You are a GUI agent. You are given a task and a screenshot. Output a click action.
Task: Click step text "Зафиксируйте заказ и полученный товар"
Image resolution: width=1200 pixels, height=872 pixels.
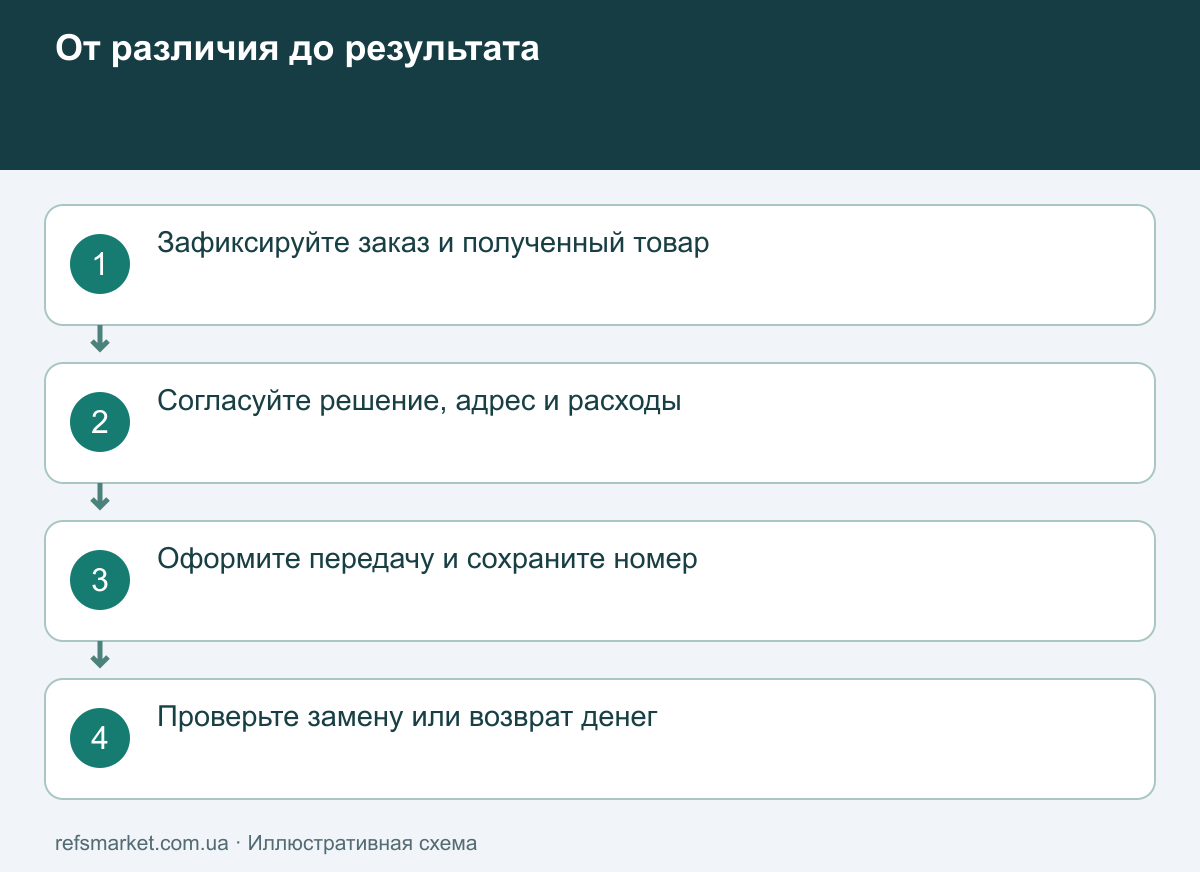point(433,243)
